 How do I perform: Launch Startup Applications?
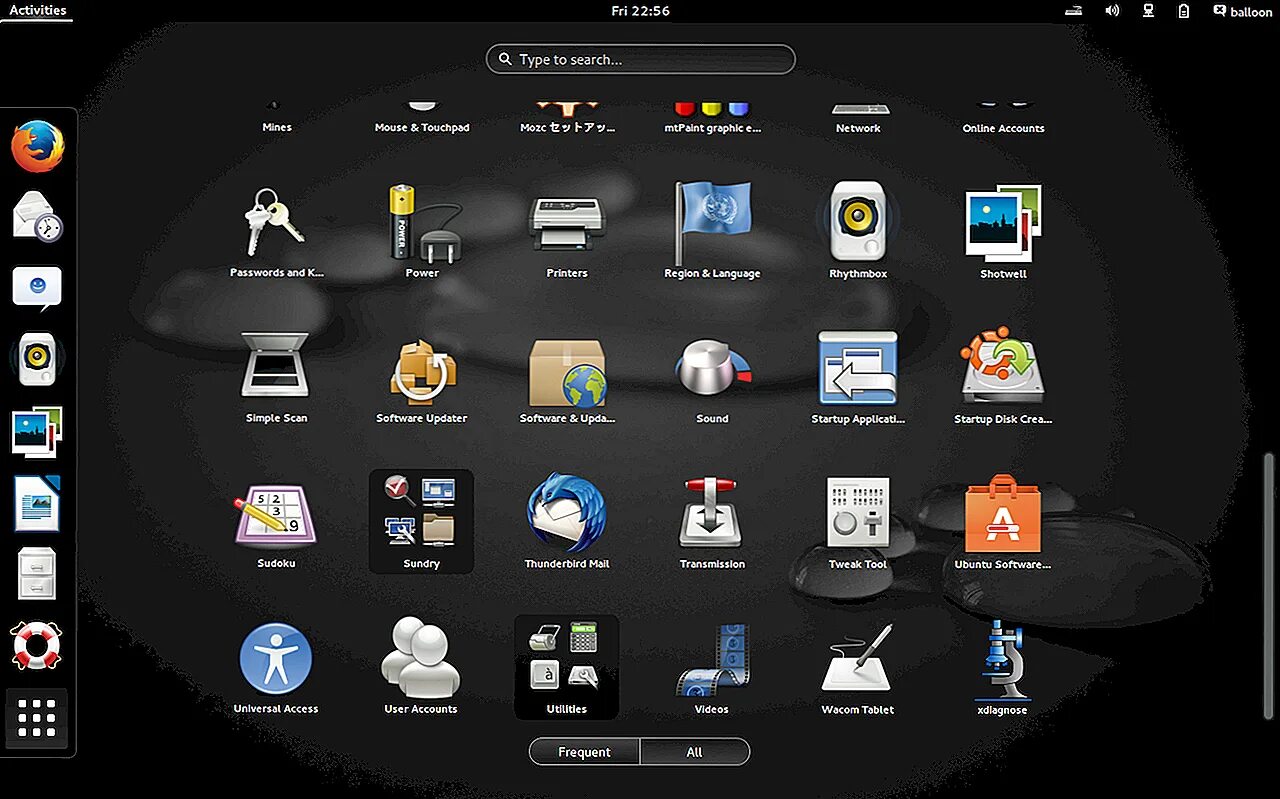click(x=858, y=378)
